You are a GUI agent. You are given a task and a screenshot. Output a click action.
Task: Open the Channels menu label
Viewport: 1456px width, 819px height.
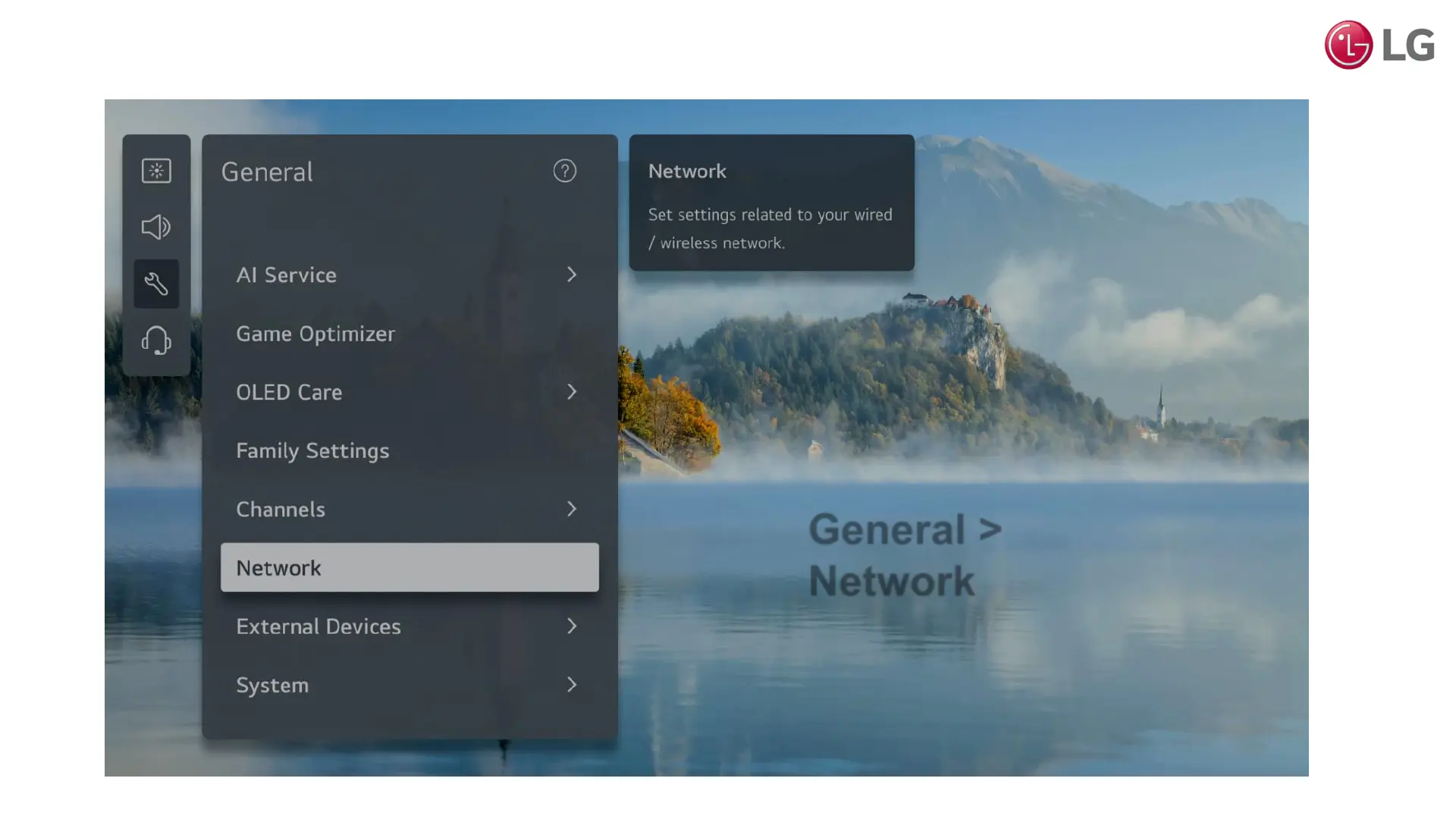click(281, 510)
